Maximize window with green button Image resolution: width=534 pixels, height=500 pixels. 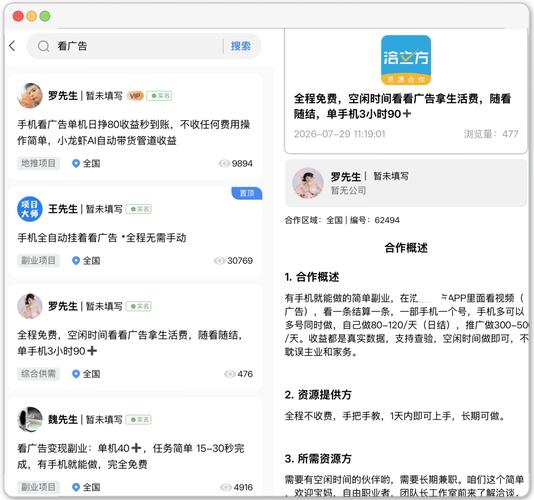click(45, 16)
